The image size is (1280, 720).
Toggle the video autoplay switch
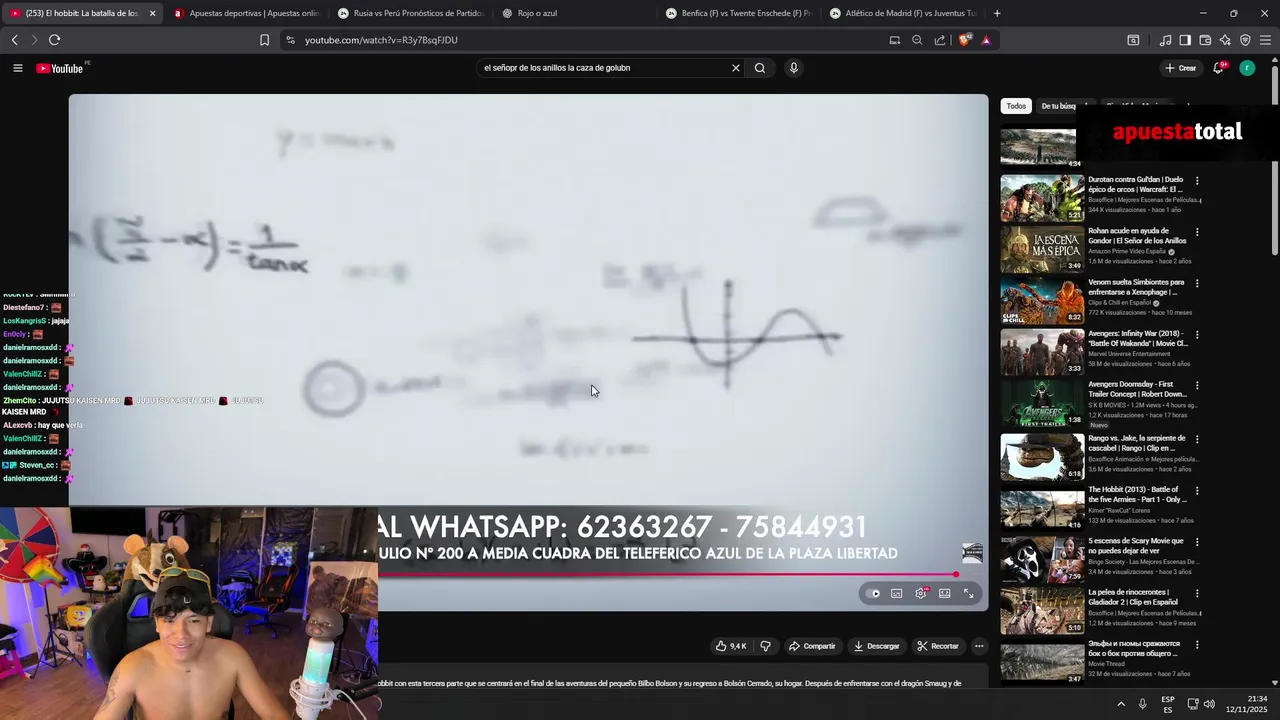pyautogui.click(x=874, y=593)
